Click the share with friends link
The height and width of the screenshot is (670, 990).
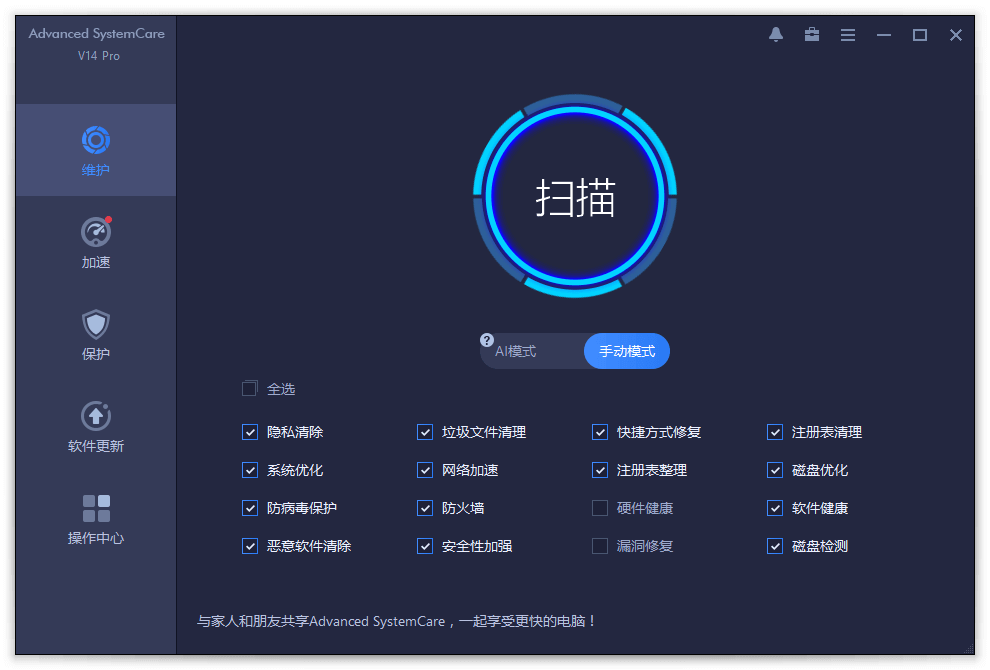coord(395,621)
